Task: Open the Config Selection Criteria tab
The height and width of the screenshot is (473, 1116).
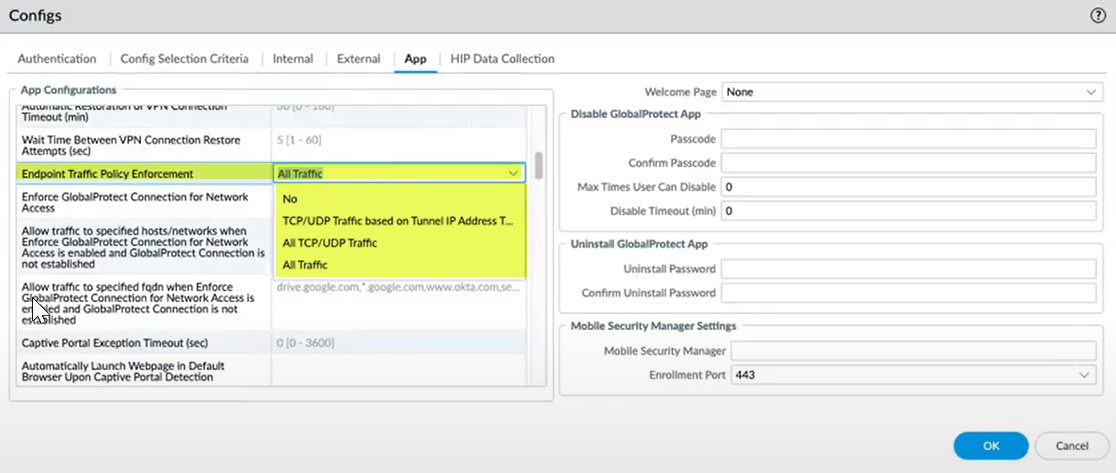Action: click(185, 59)
